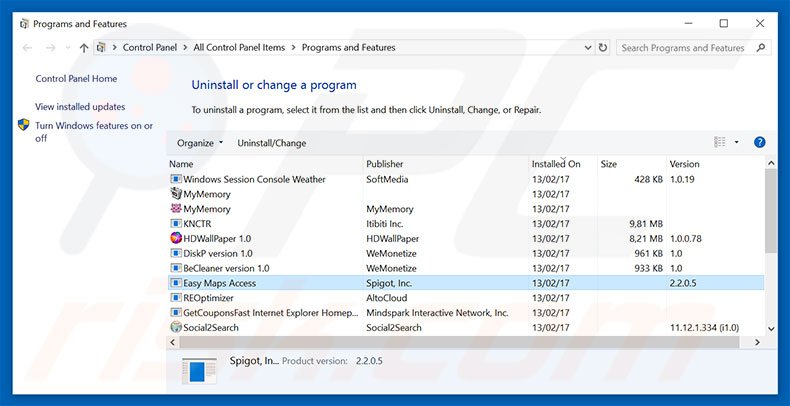Open the help question mark icon
Screen dimensions: 790x406
pyautogui.click(x=760, y=143)
